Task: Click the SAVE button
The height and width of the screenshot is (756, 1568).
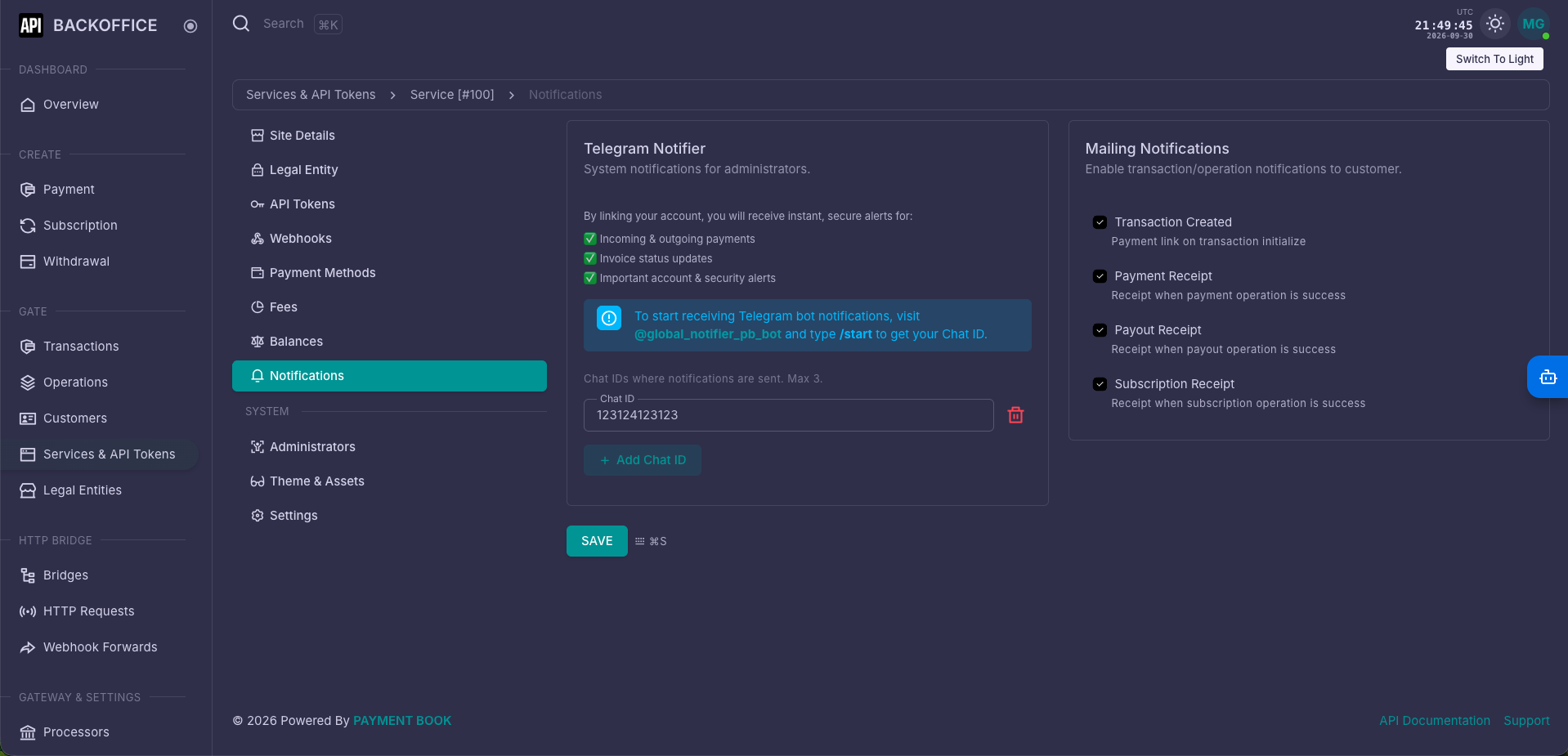Action: 597,541
